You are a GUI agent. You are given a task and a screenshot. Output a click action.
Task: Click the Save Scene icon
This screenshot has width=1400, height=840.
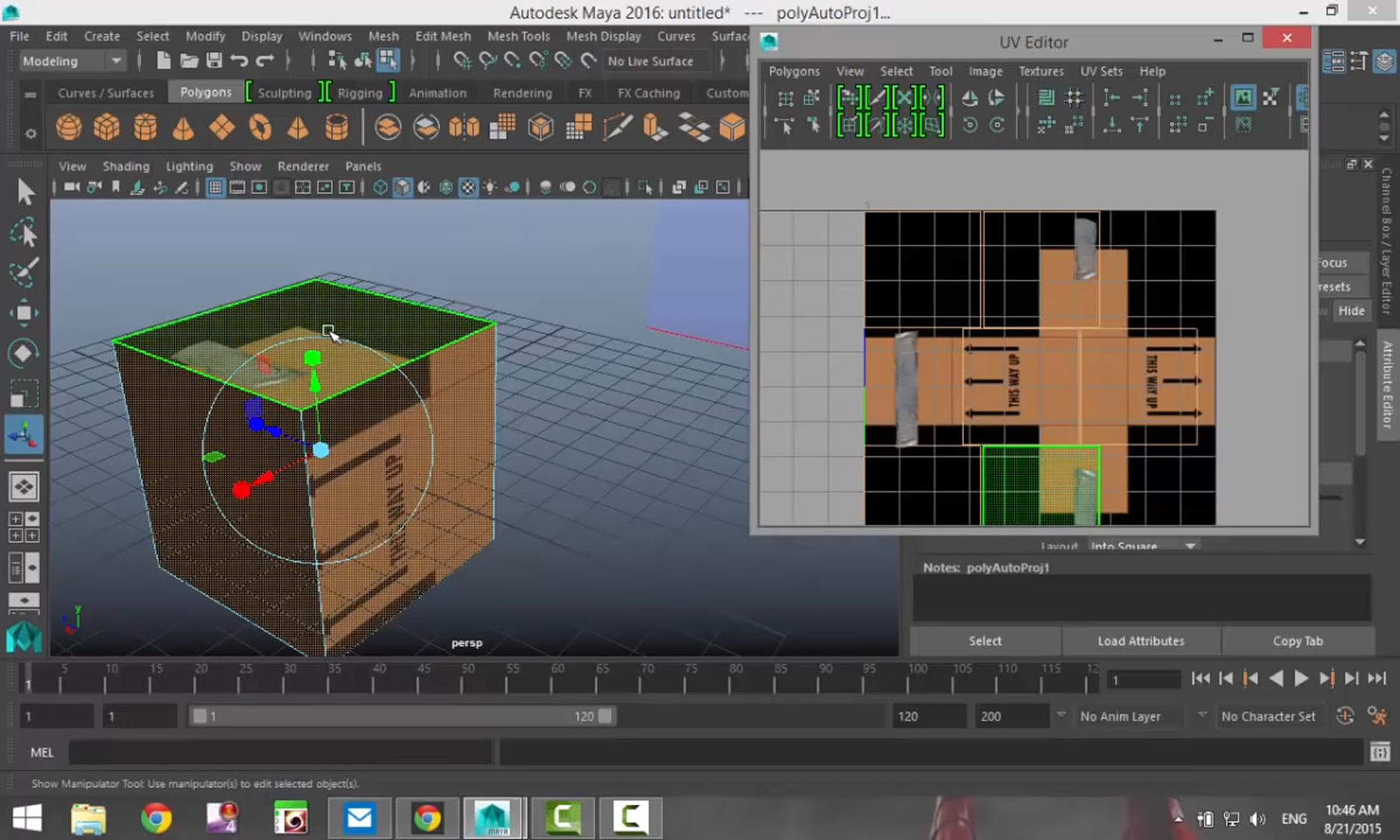214,61
